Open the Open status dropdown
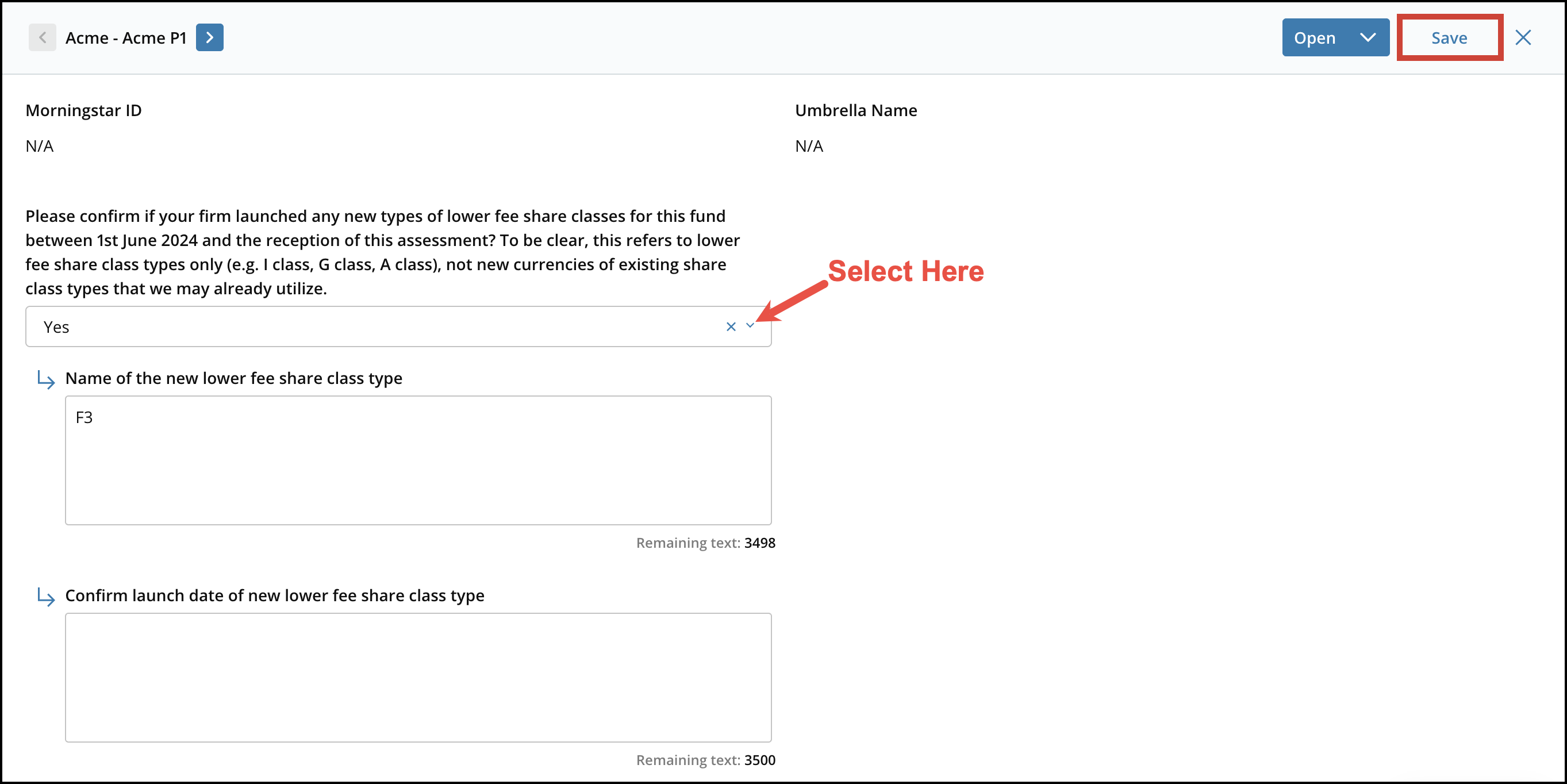The width and height of the screenshot is (1567, 784). (x=1335, y=38)
